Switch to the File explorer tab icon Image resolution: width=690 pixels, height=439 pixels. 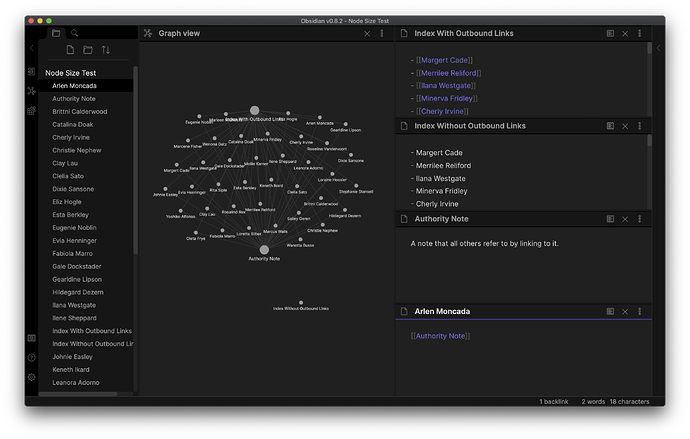(x=56, y=33)
